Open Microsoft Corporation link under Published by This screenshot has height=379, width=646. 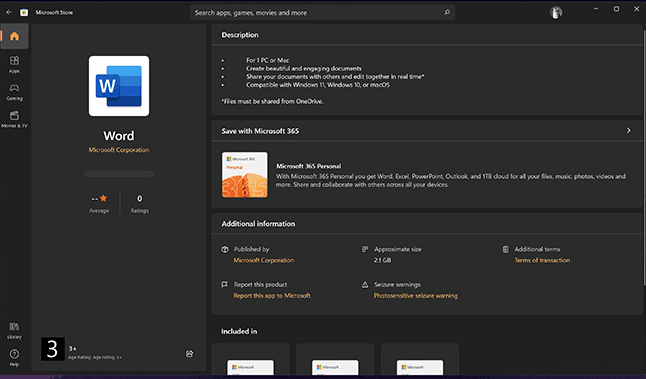coord(264,260)
